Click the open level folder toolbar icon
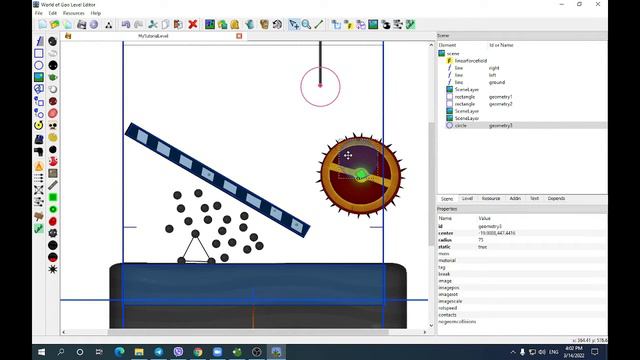640x360 pixels. 55,24
